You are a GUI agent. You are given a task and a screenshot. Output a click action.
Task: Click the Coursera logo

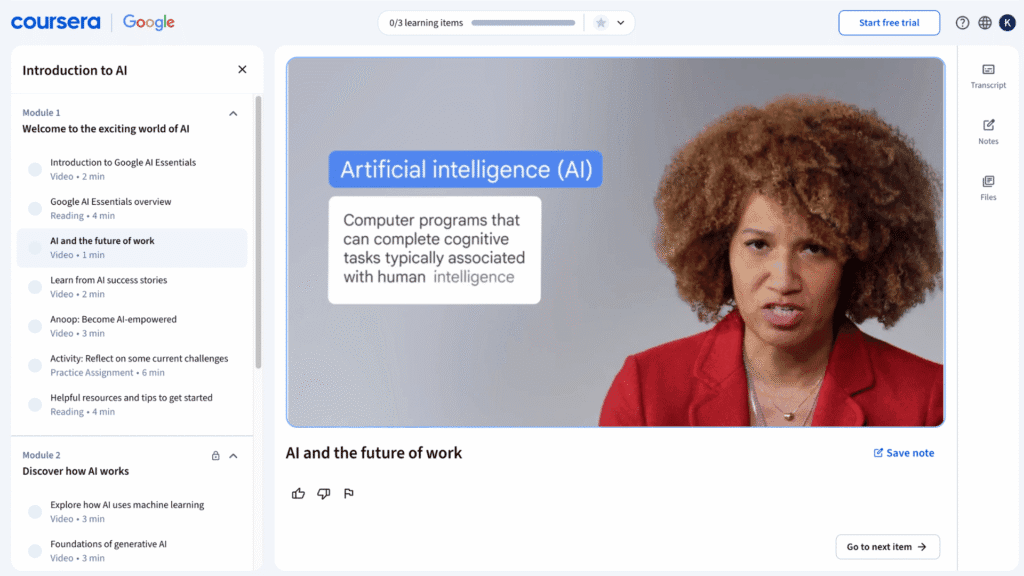click(x=56, y=22)
